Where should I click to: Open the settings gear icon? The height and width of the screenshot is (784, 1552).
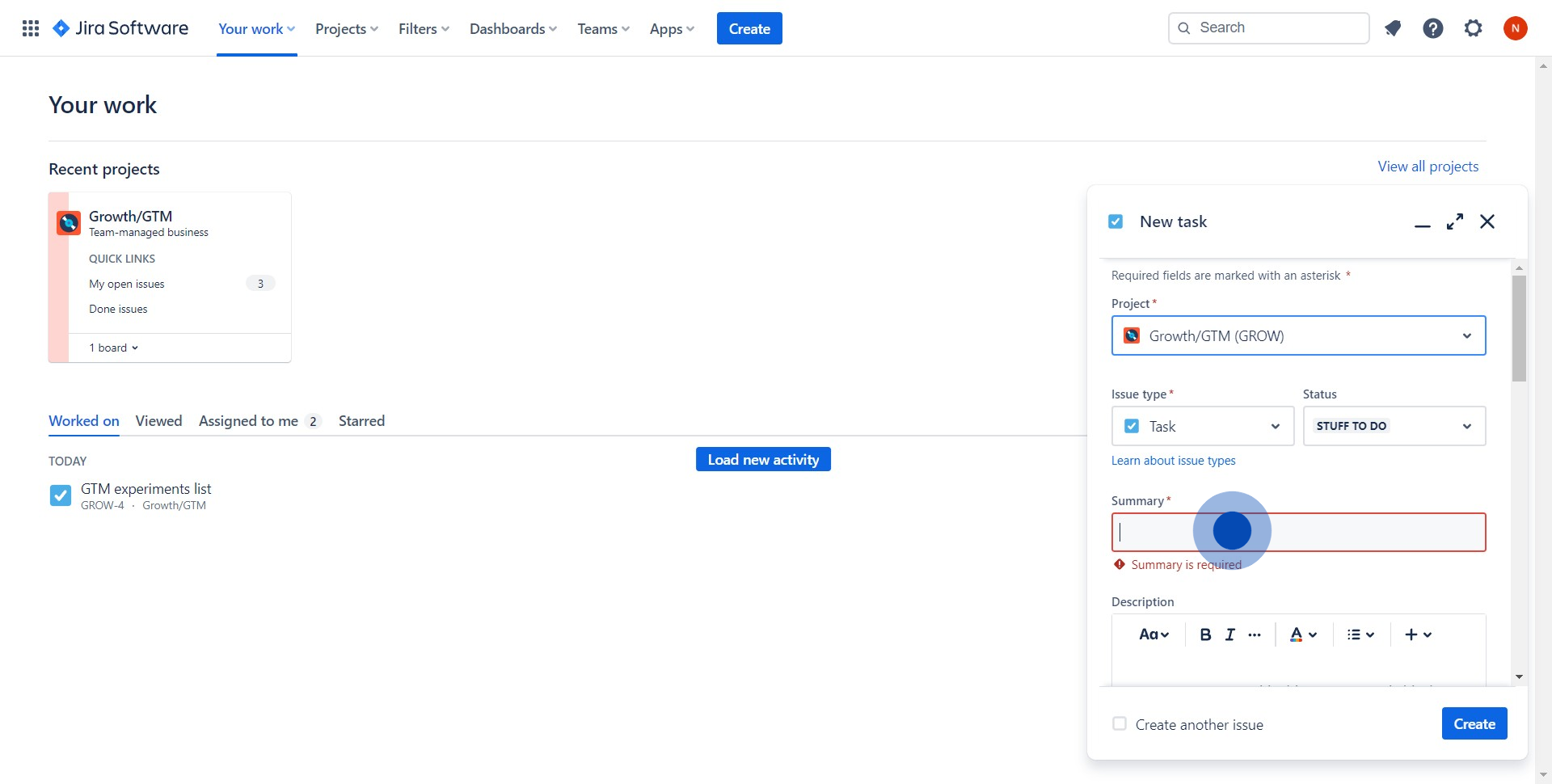click(x=1474, y=28)
